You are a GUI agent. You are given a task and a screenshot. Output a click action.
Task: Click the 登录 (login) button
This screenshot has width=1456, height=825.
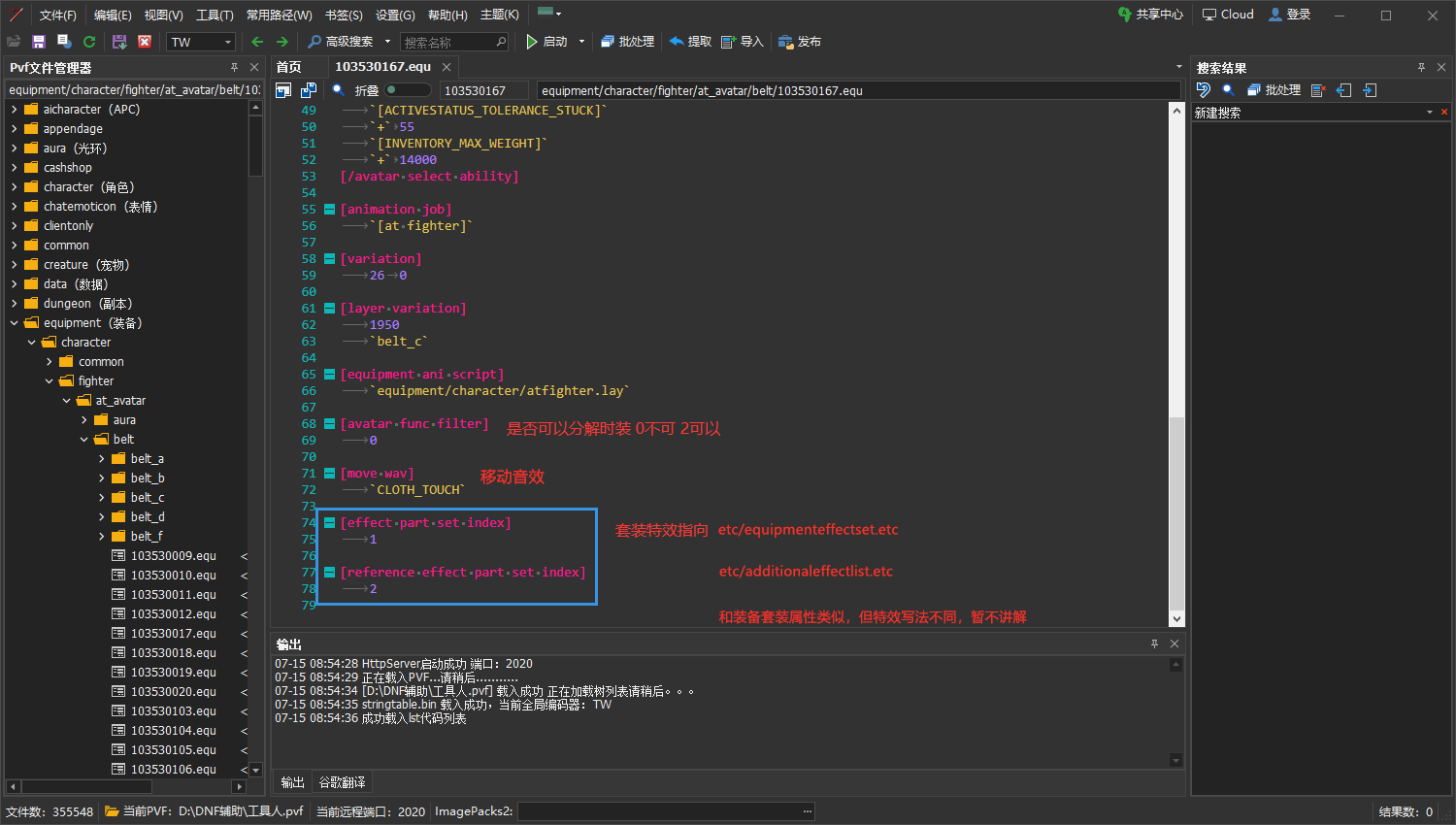tap(1290, 15)
